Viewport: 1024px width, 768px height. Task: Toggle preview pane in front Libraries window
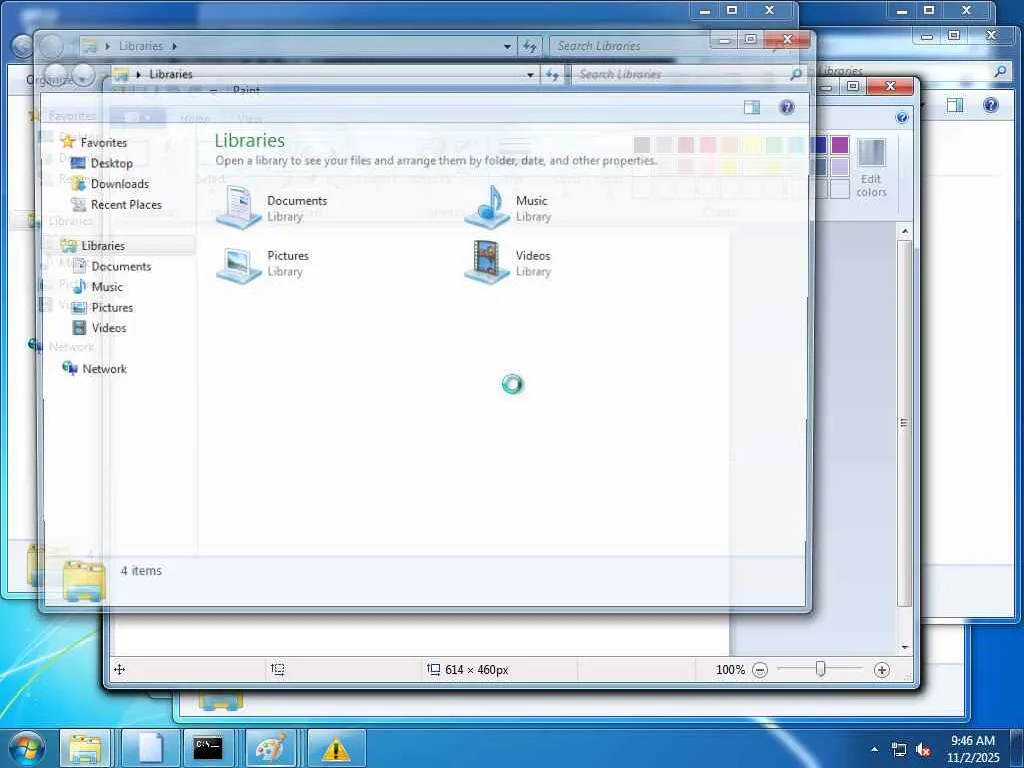point(752,108)
